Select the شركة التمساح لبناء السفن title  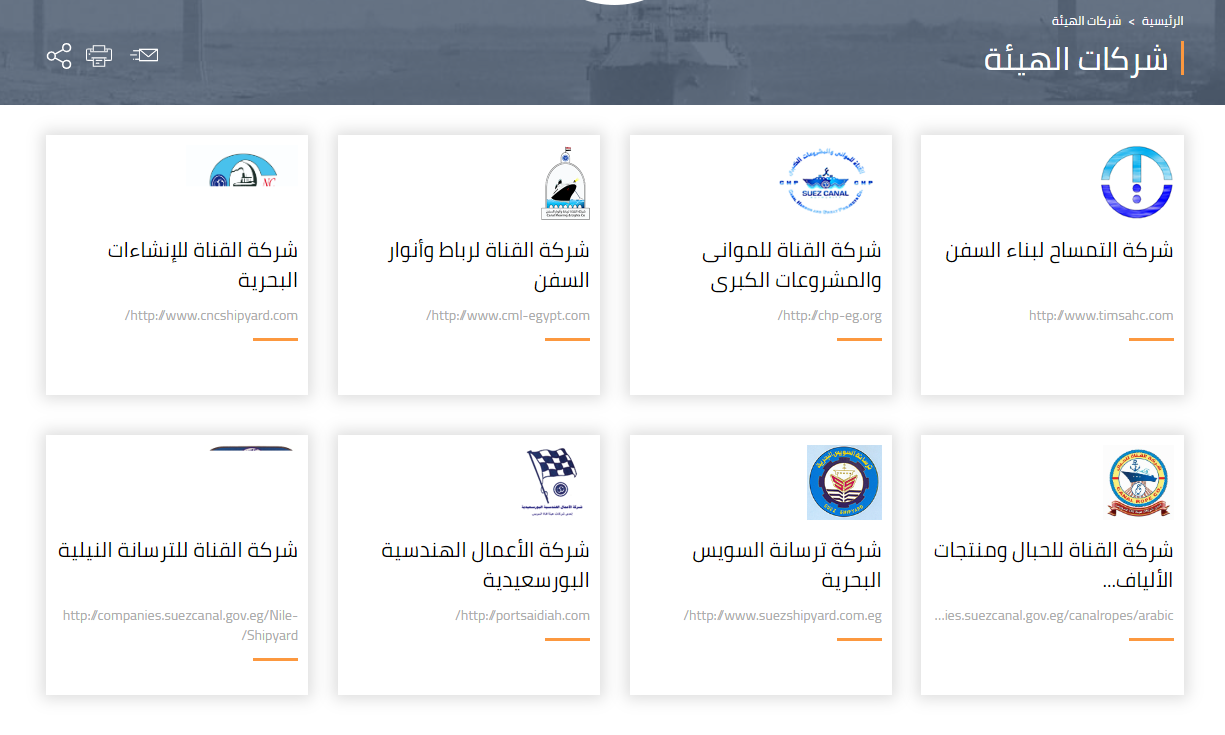click(1059, 251)
